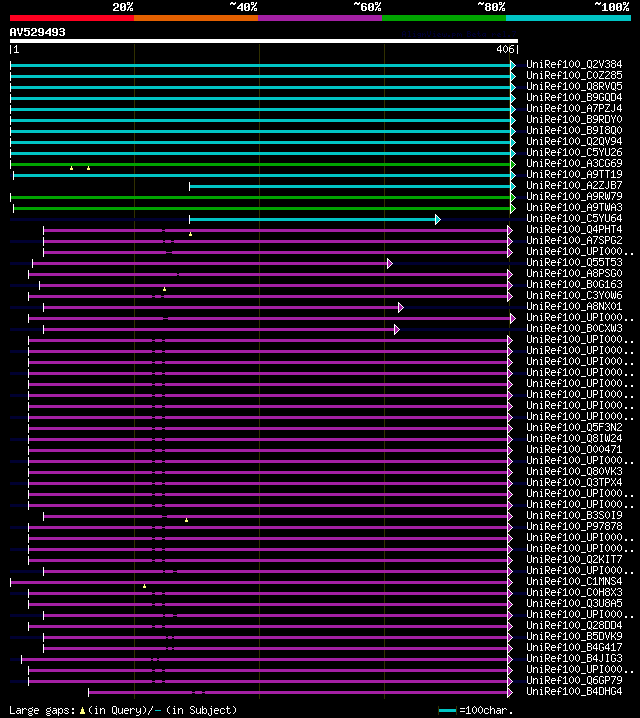
Task: Select the UniRef100_C0H8X3 label
Action: point(574,592)
